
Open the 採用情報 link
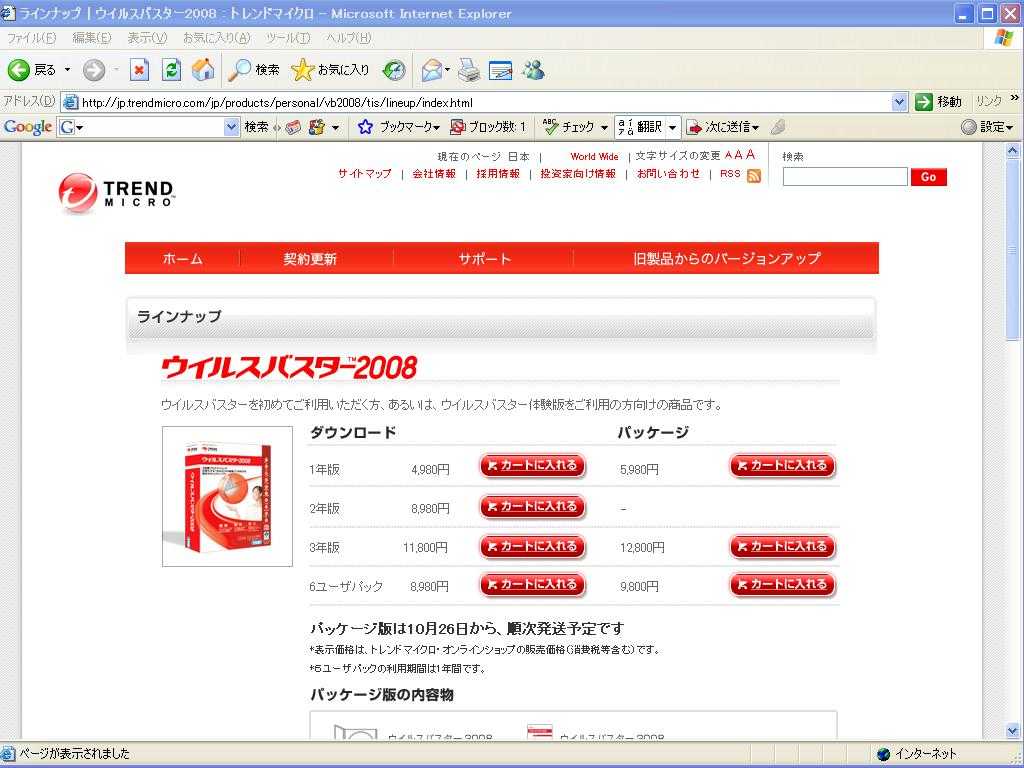[498, 174]
